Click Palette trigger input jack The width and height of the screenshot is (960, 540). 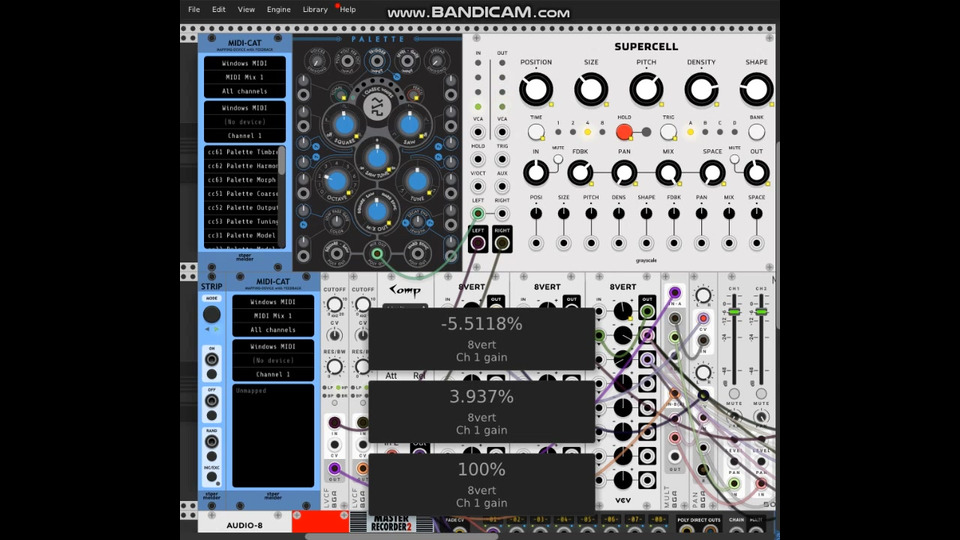pyautogui.click(x=377, y=61)
